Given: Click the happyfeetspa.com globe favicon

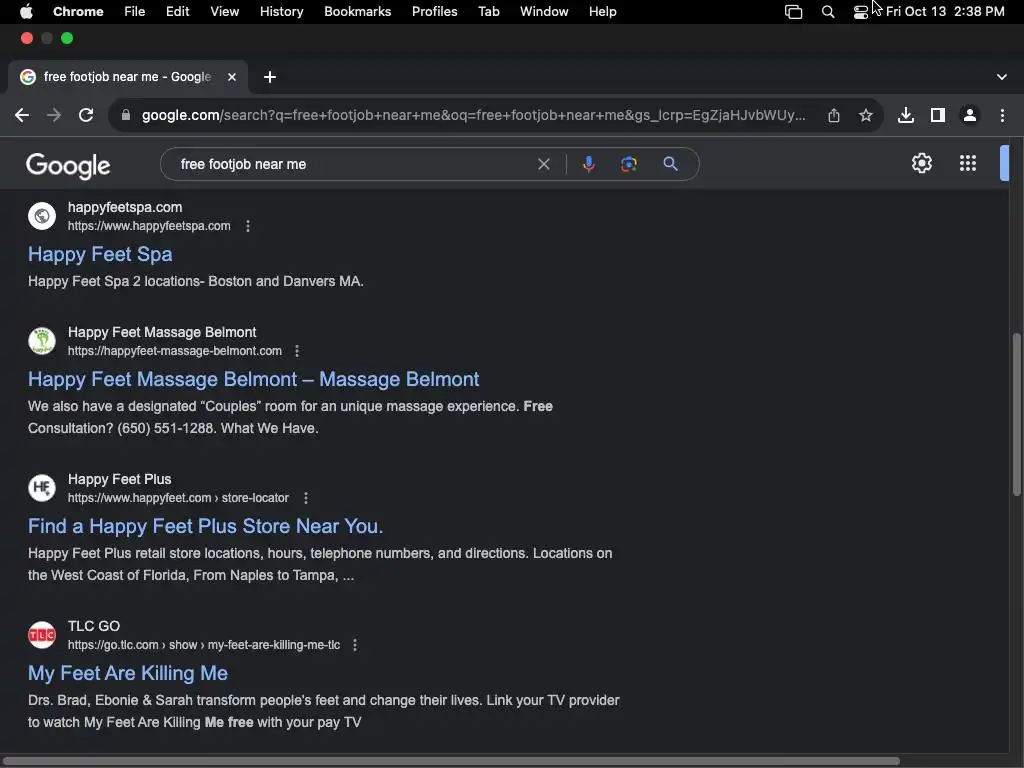Looking at the screenshot, I should [42, 216].
